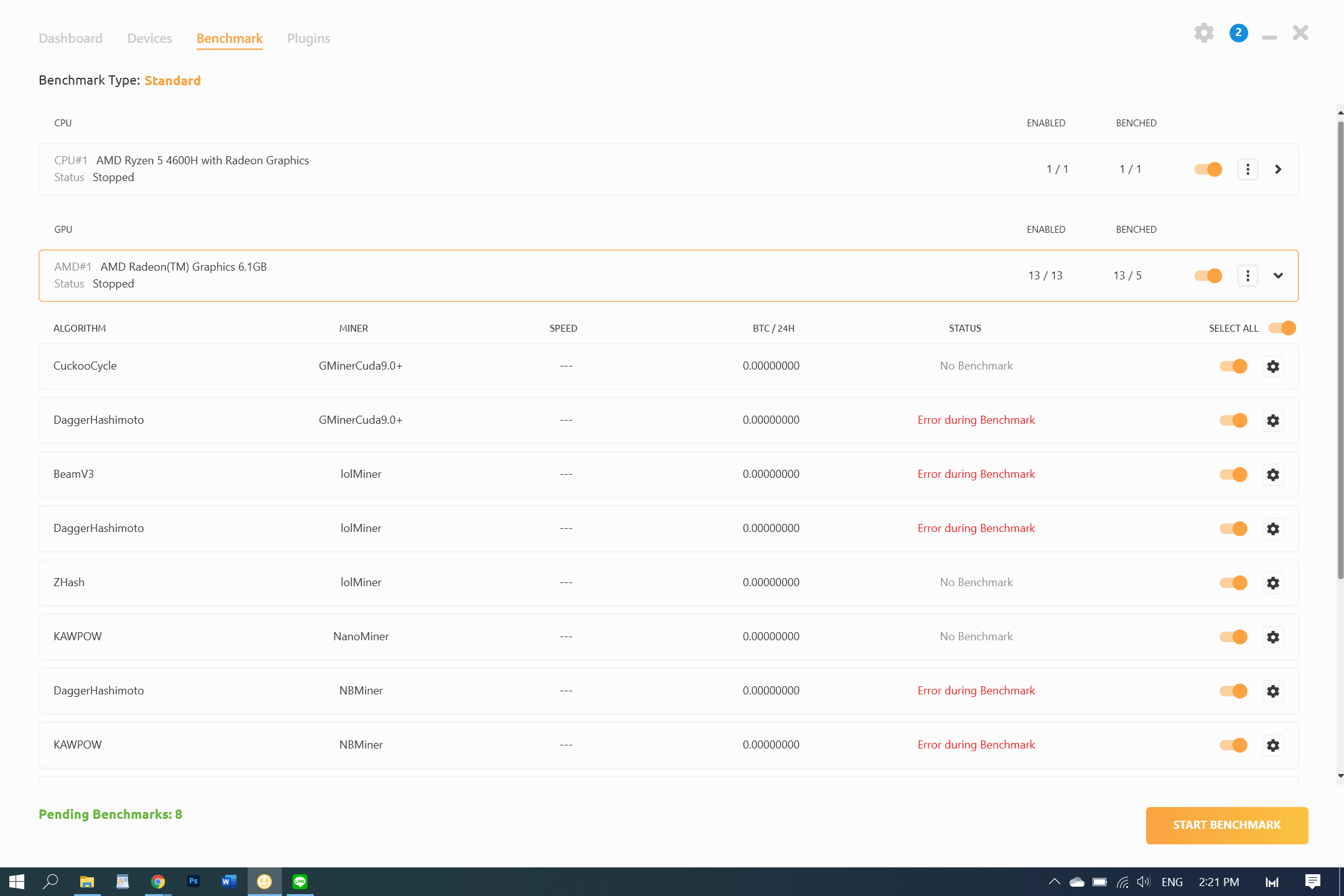Disable the KAWPOW NanoMiner toggle
The height and width of the screenshot is (896, 1344).
1233,637
